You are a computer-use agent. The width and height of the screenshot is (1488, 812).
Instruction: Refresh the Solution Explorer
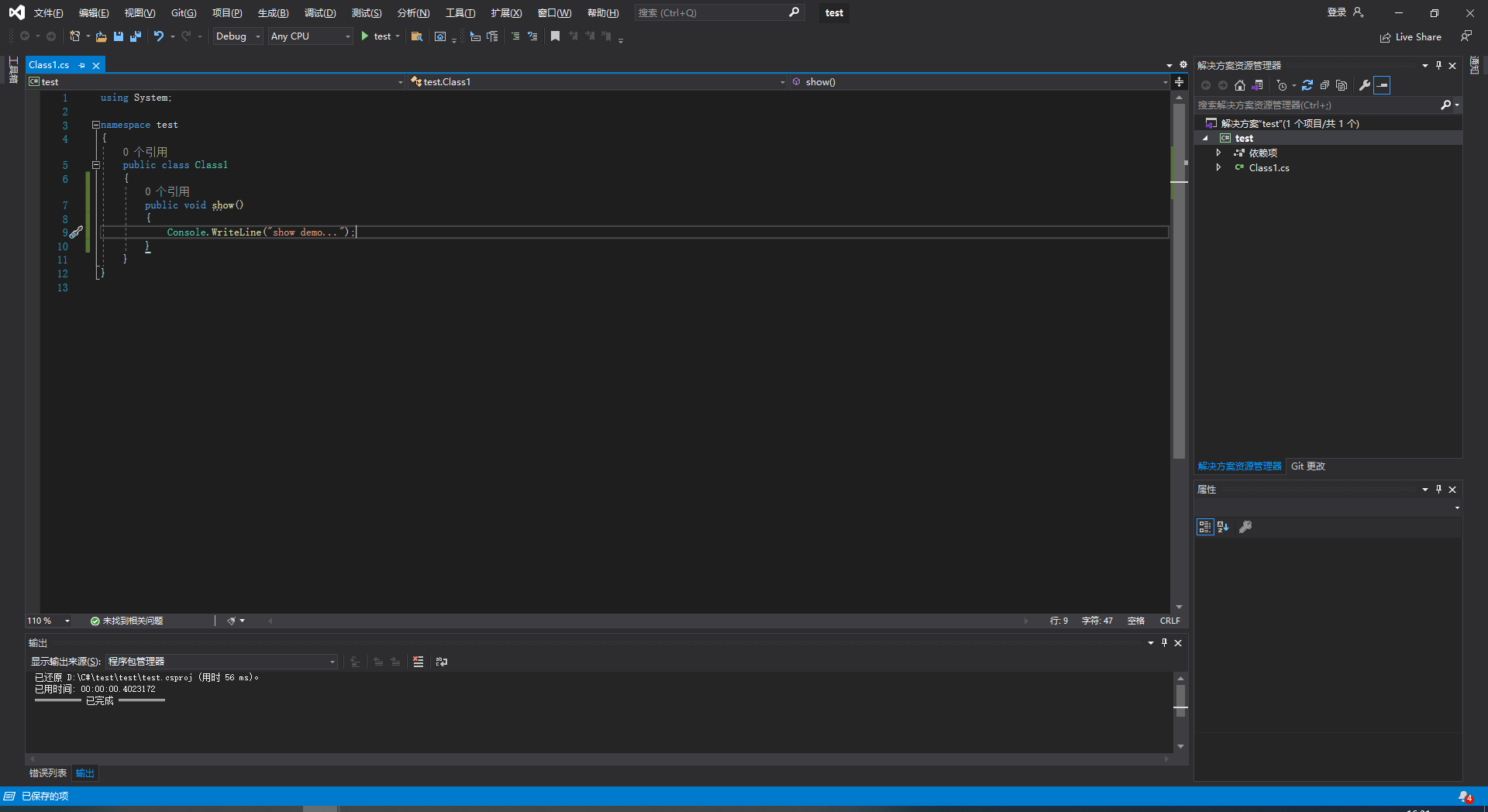(1308, 85)
